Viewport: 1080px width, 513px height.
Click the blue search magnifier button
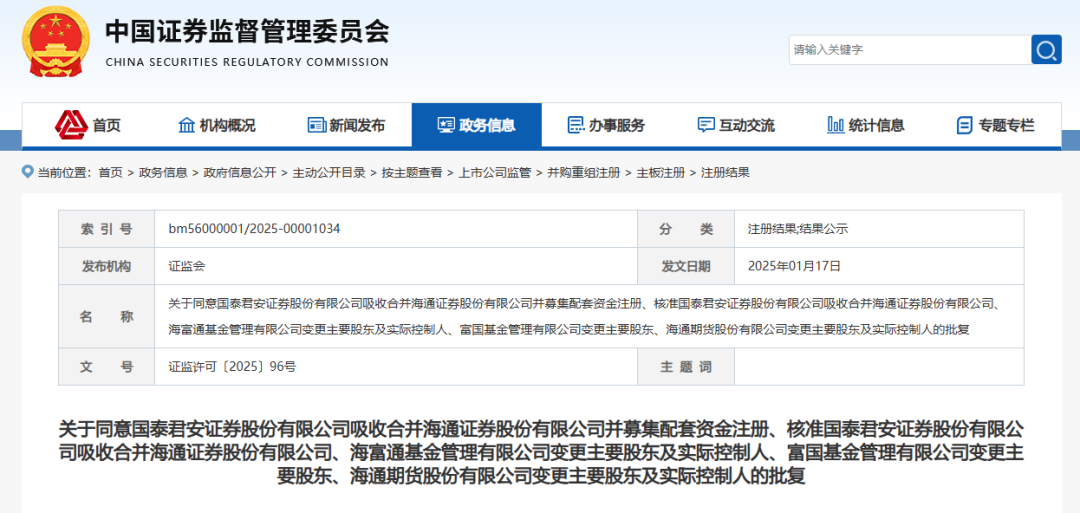pyautogui.click(x=1046, y=49)
